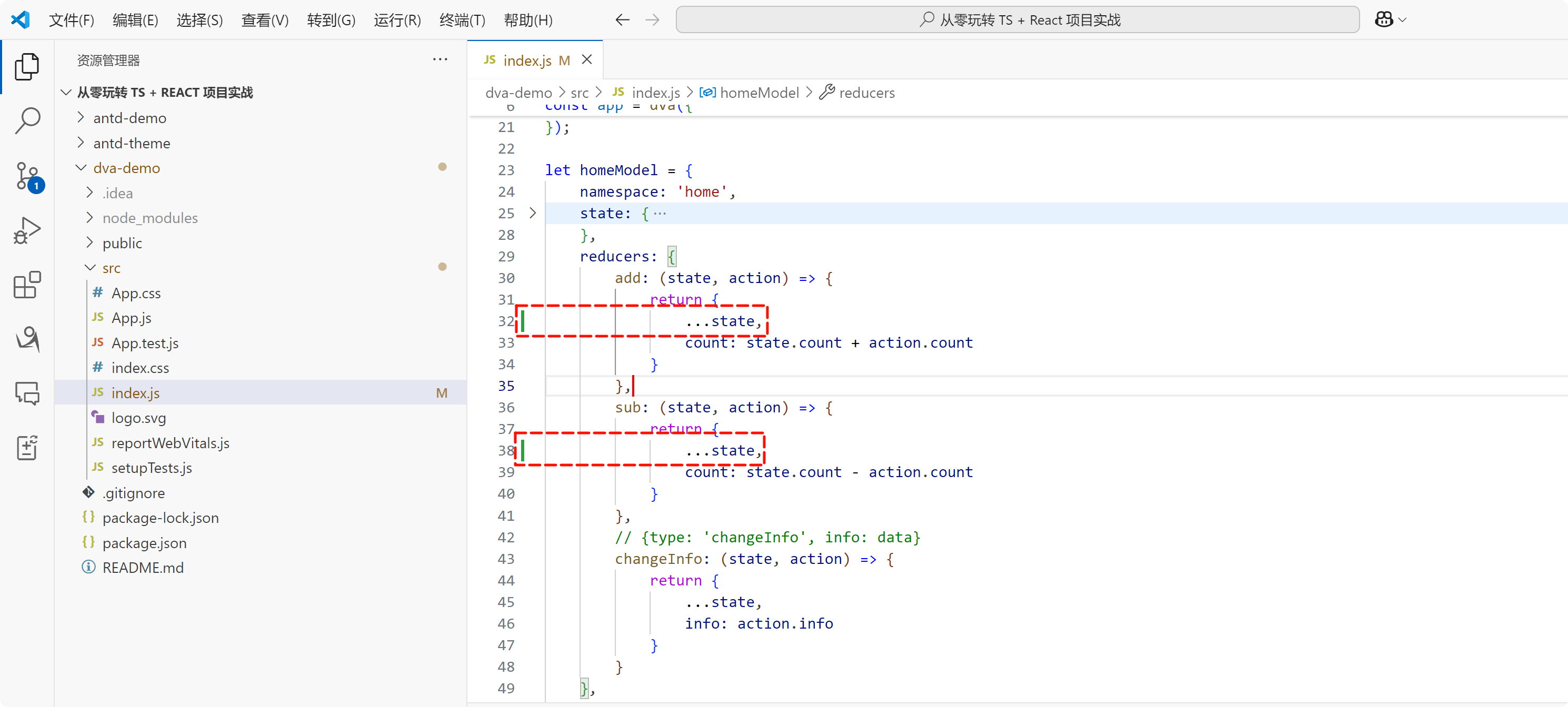
Task: Open the 运行(R) menu
Action: (397, 20)
